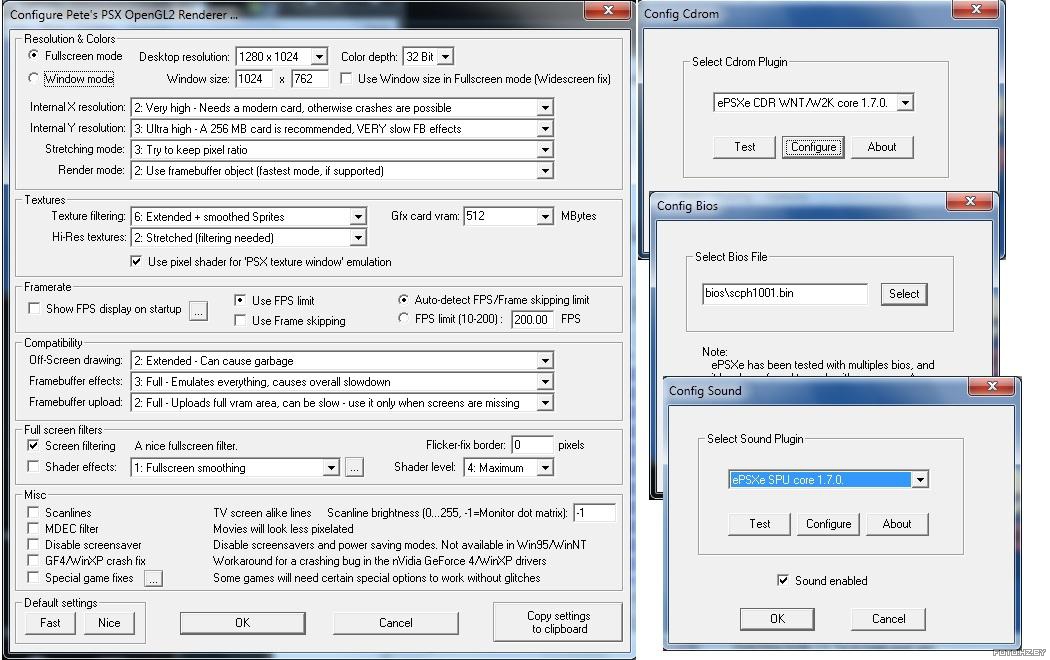Click About in the Config Sound window

[x=897, y=524]
